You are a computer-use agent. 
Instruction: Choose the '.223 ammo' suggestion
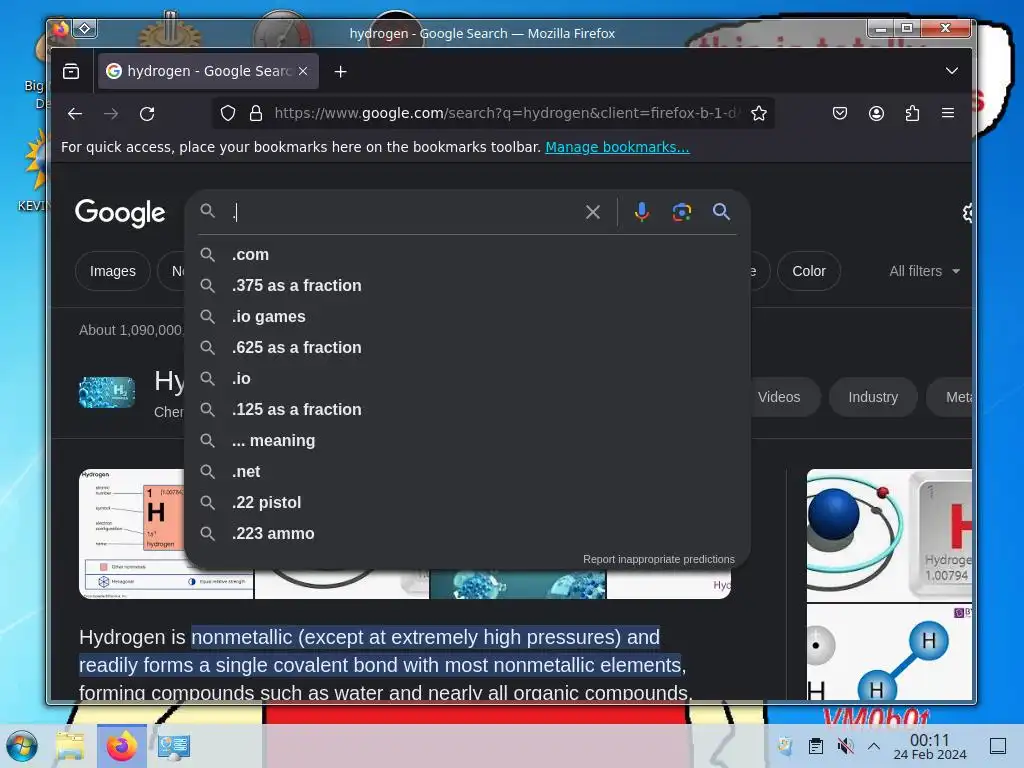(468, 534)
